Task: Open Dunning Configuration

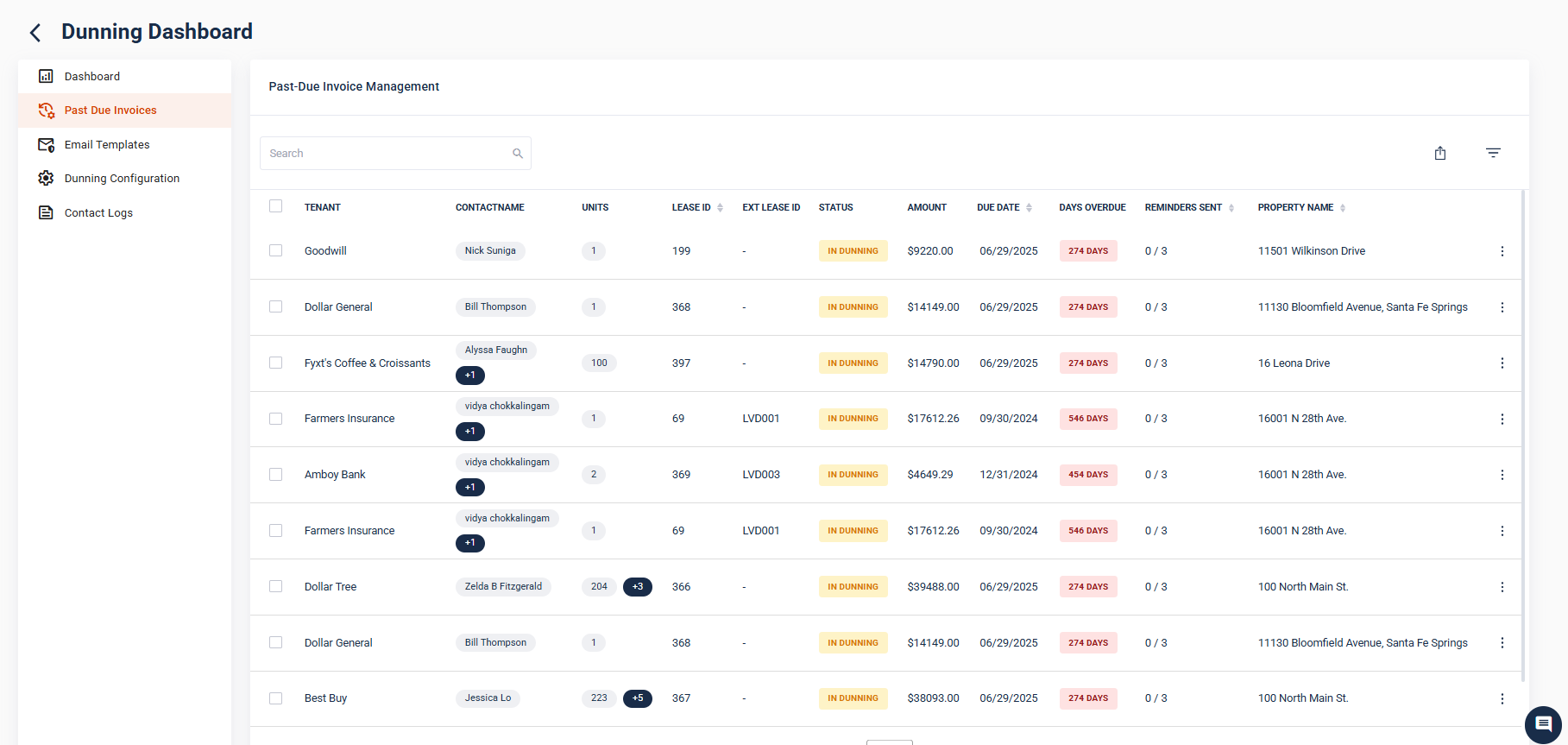Action: (x=124, y=179)
